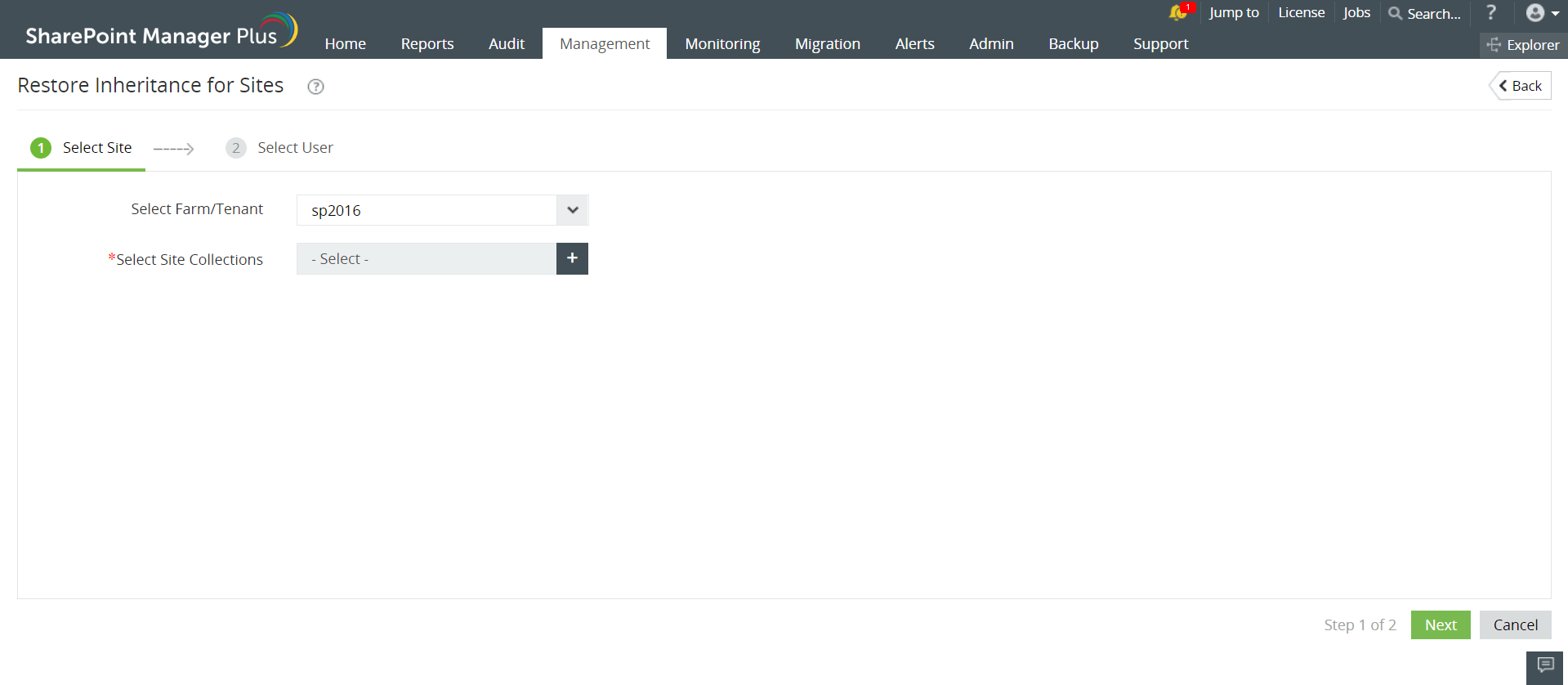Click the page help icon beside title

(x=315, y=87)
